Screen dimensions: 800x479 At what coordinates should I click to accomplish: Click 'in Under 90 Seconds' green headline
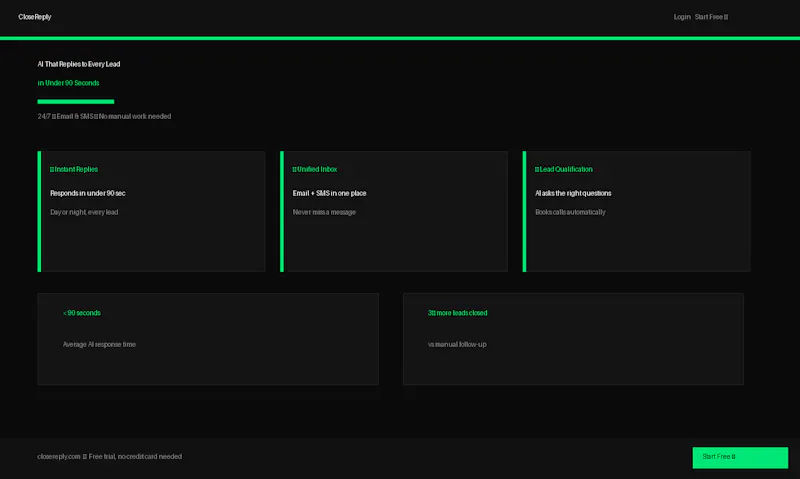pos(68,83)
